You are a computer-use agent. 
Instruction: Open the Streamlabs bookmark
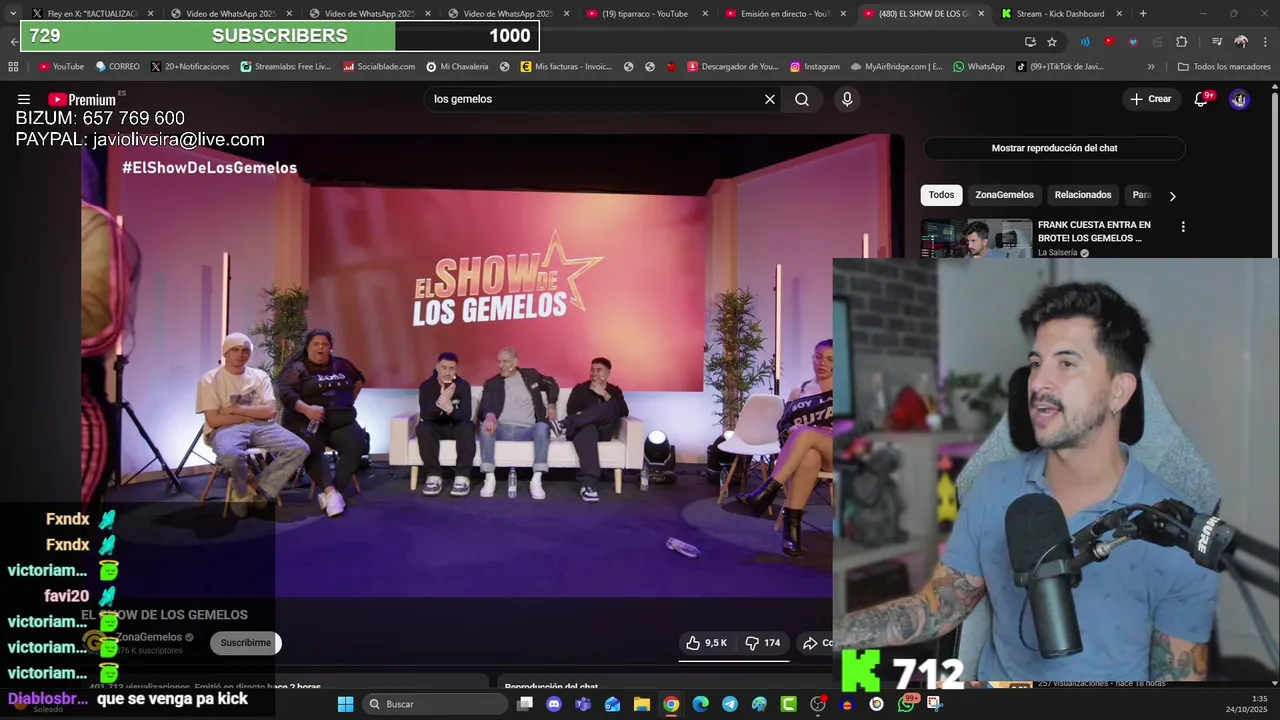click(285, 67)
